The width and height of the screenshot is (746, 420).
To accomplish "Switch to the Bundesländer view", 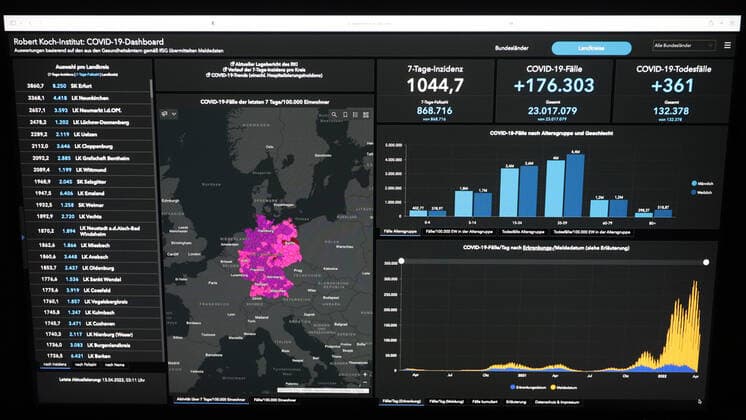I will pyautogui.click(x=511, y=48).
